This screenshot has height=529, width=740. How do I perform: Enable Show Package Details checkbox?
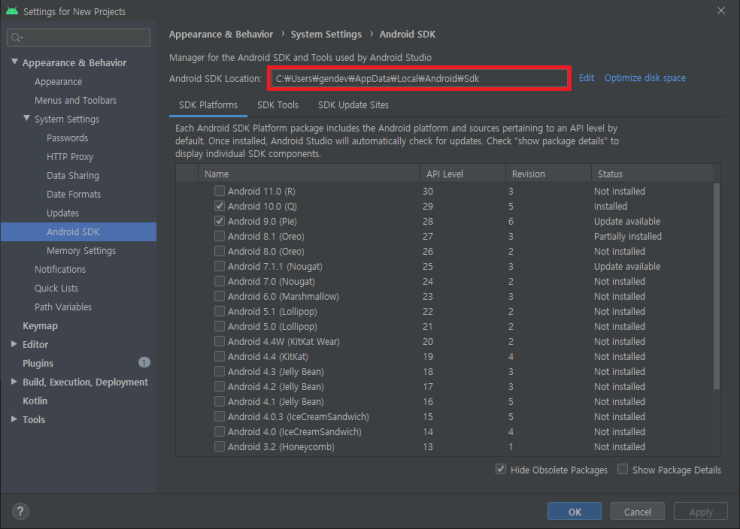click(623, 470)
